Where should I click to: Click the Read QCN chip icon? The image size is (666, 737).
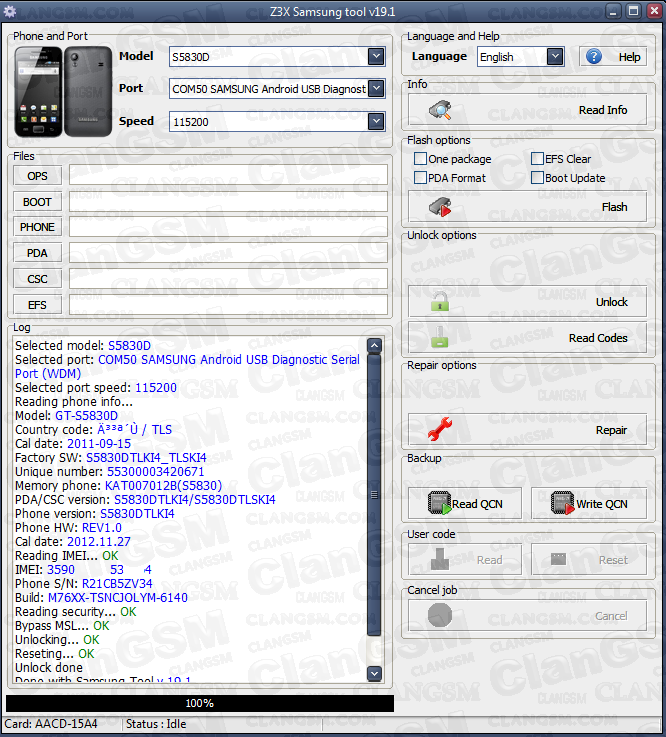[440, 502]
